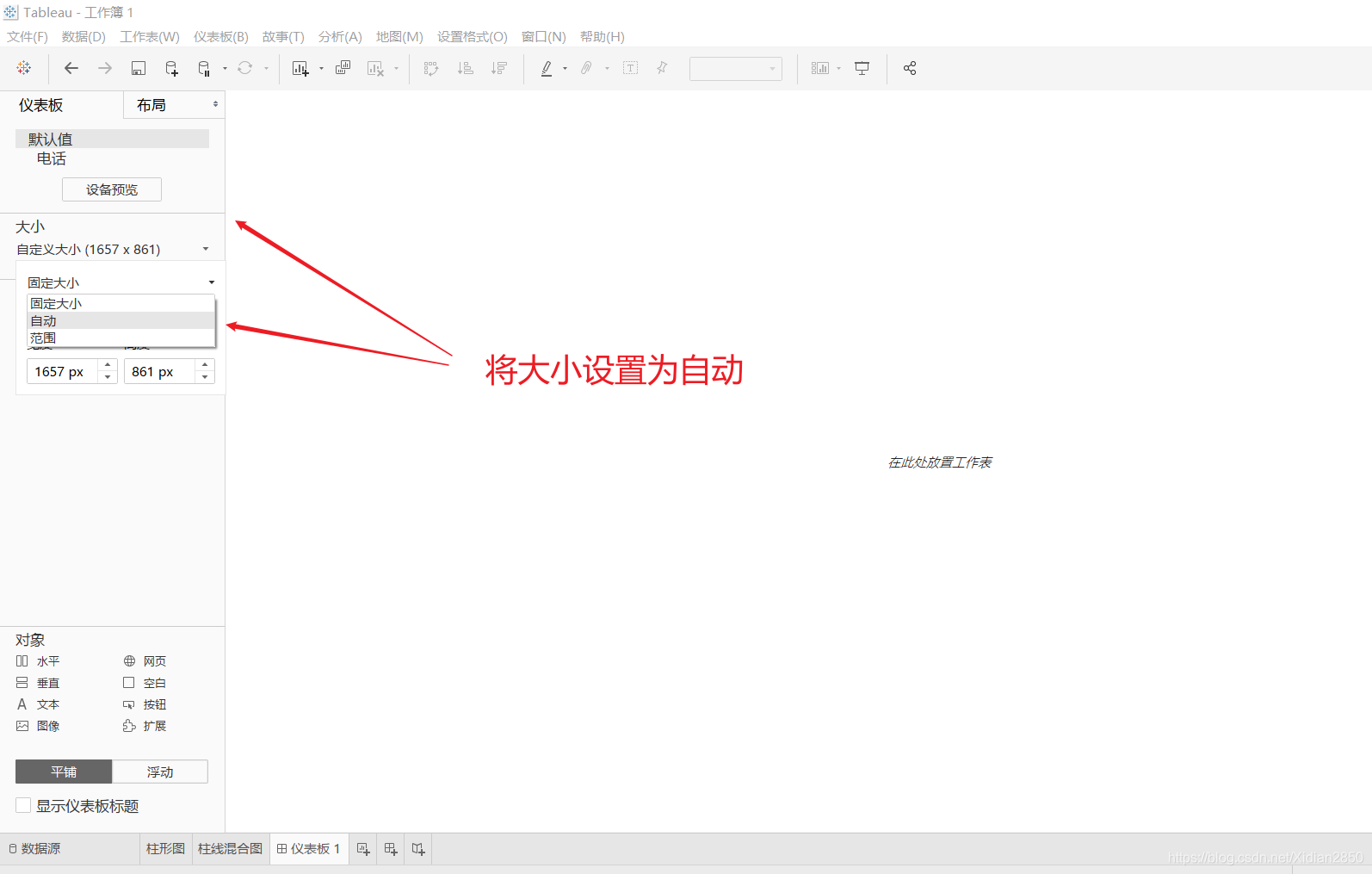Select the 电话 device layout
The image size is (1372, 874).
[x=52, y=158]
